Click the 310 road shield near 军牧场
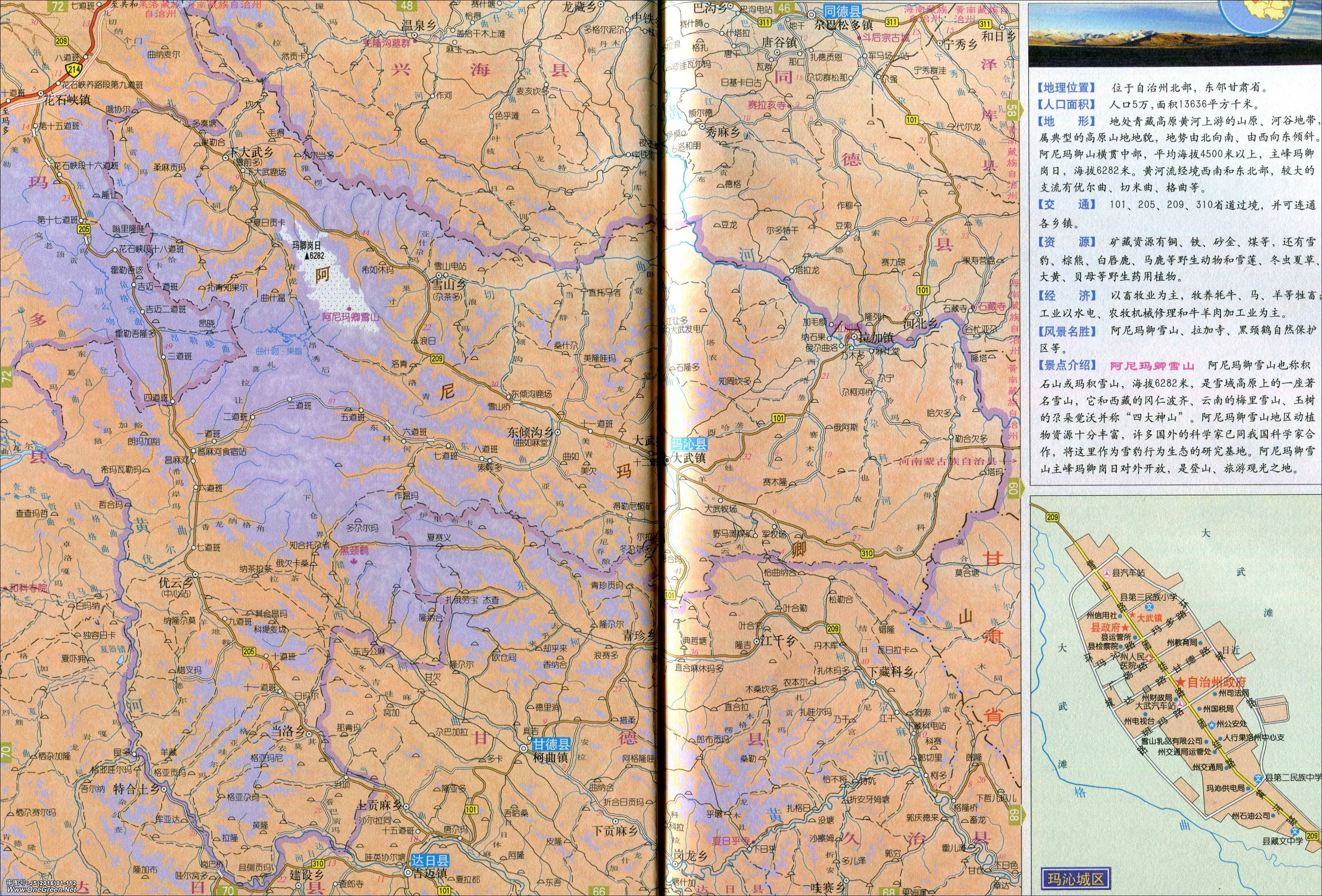 867,553
